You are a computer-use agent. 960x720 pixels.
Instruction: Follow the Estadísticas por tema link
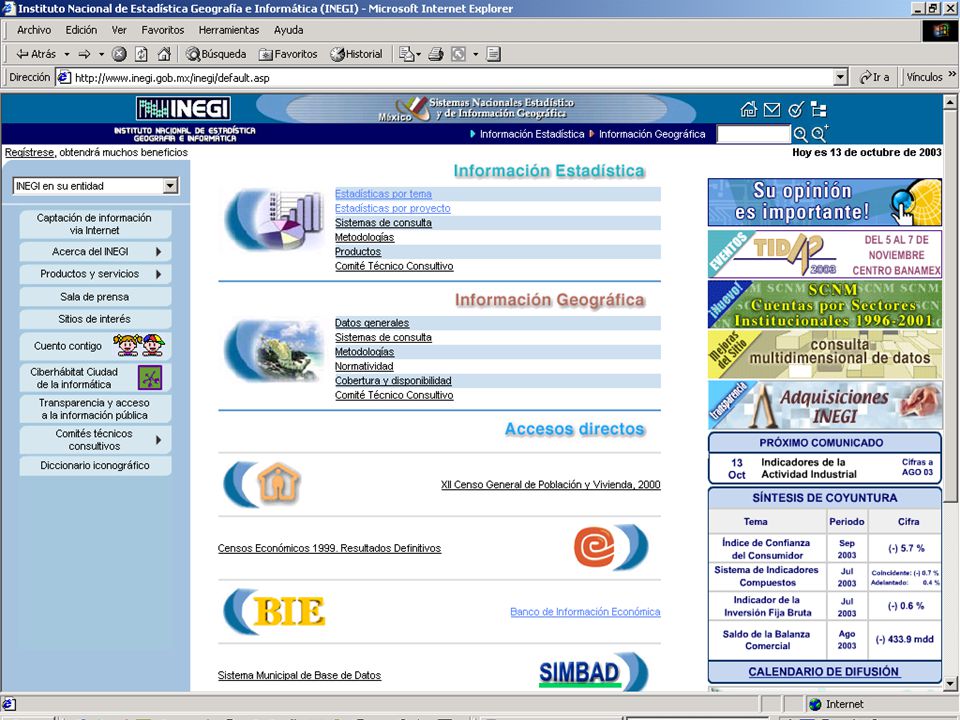[x=383, y=194]
